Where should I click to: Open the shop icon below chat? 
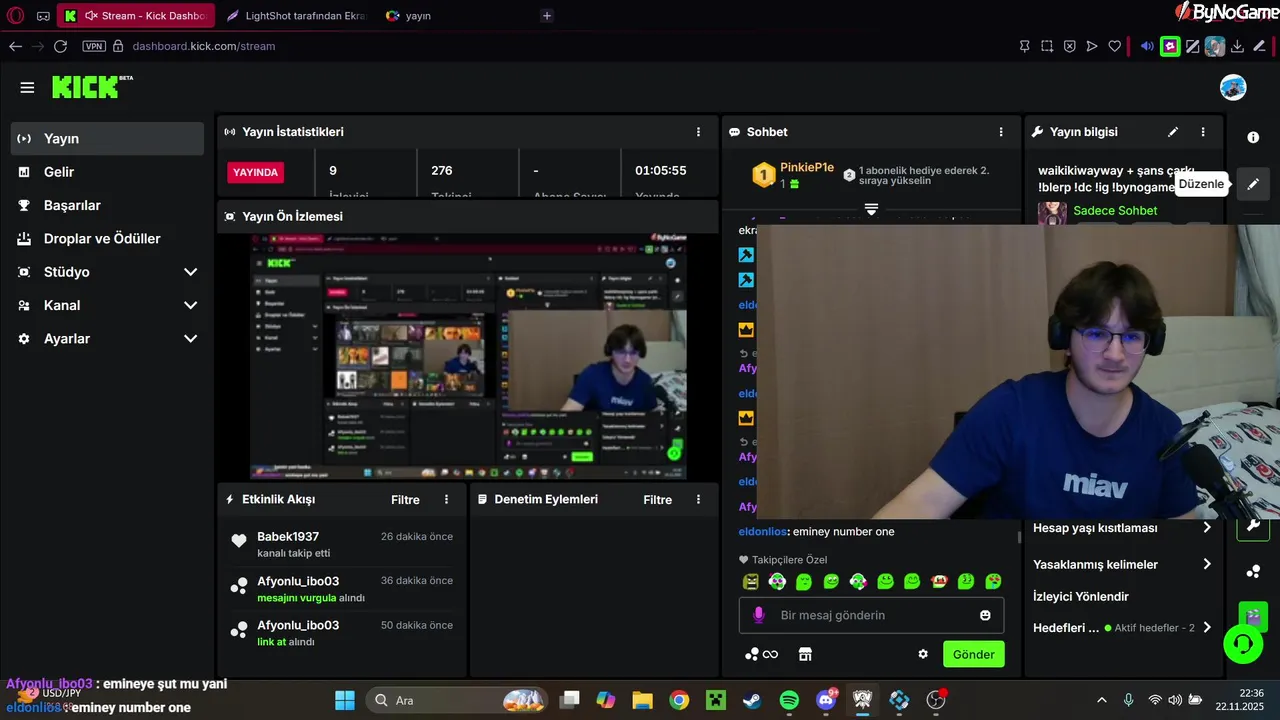coord(805,654)
